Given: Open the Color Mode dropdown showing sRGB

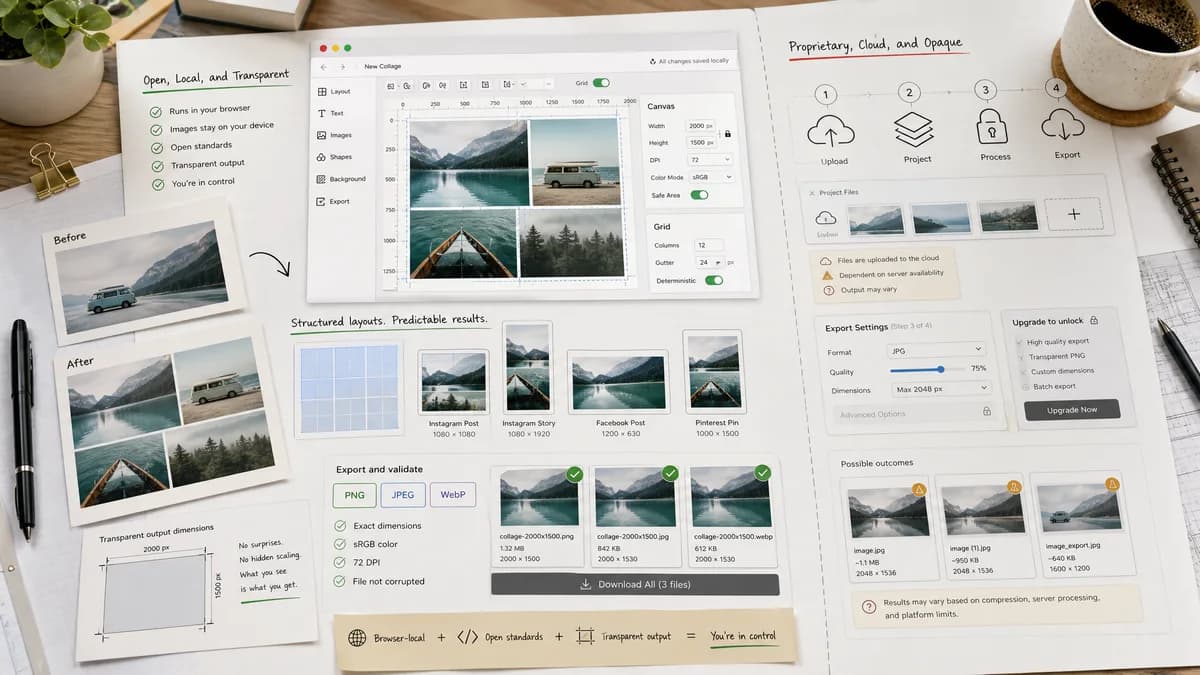Looking at the screenshot, I should 710,177.
